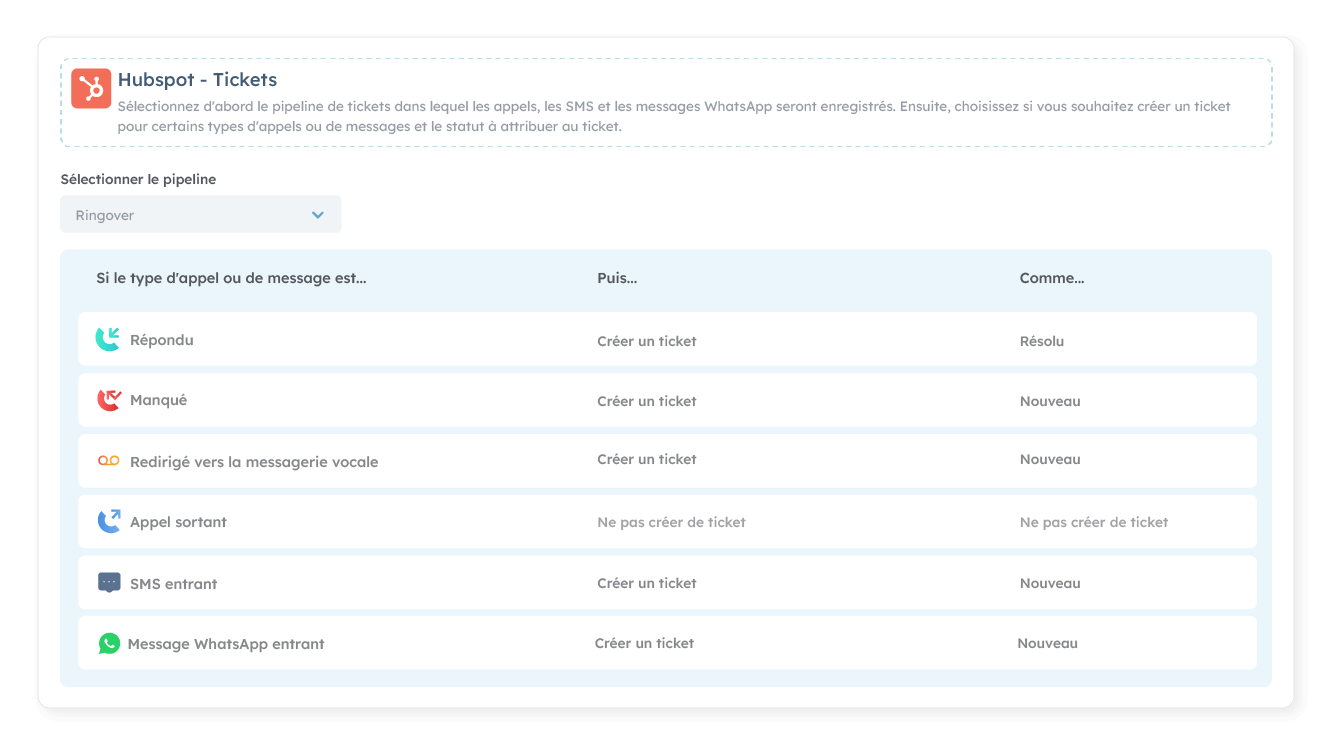This screenshot has height=746, width=1332.
Task: Click the WhatsApp message icon
Action: pyautogui.click(x=109, y=644)
